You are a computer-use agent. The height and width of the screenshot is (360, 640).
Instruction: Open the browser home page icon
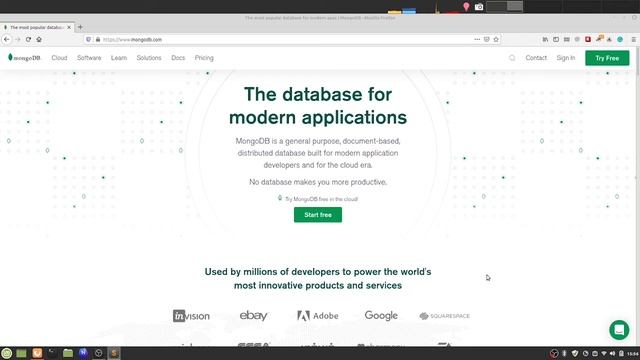point(39,39)
